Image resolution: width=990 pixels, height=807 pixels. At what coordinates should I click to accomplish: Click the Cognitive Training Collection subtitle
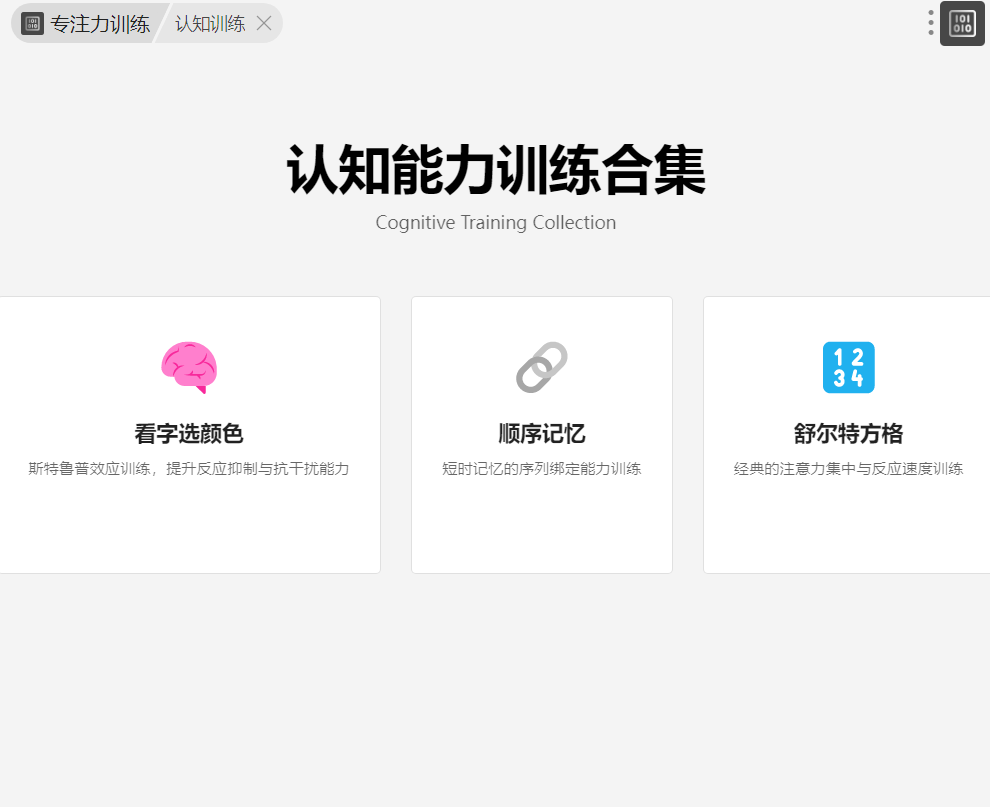pos(496,222)
